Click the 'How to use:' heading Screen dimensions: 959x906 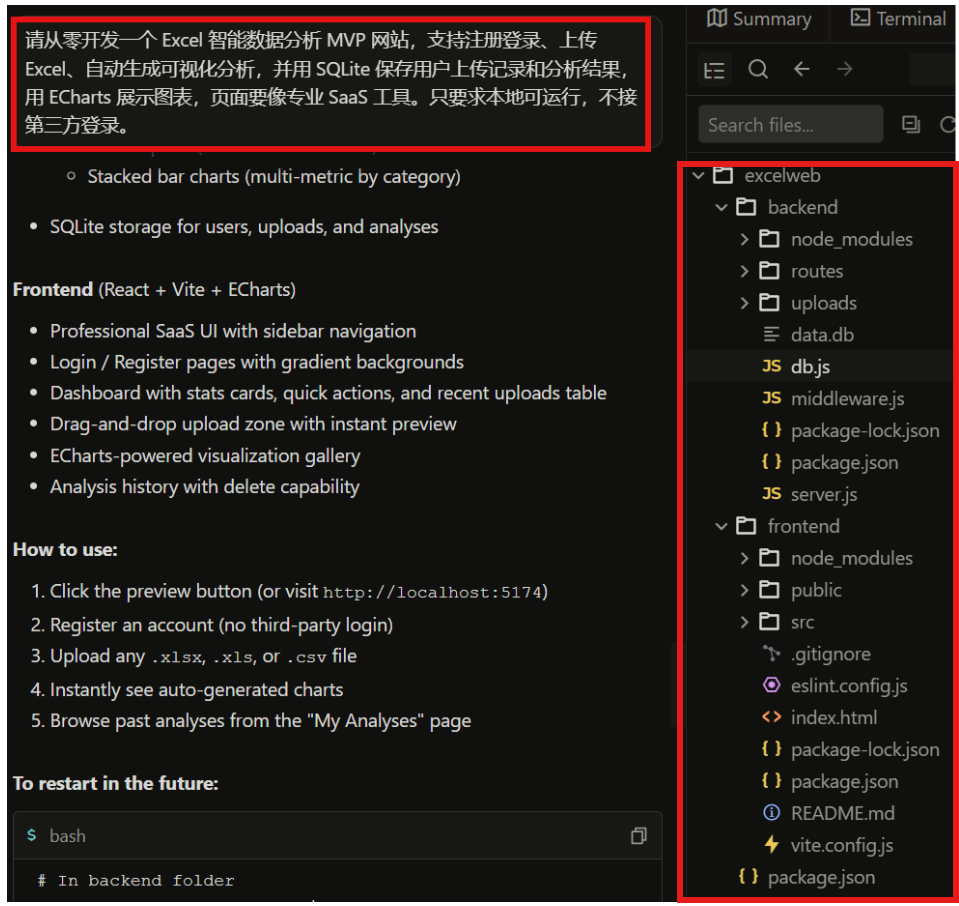tap(65, 550)
